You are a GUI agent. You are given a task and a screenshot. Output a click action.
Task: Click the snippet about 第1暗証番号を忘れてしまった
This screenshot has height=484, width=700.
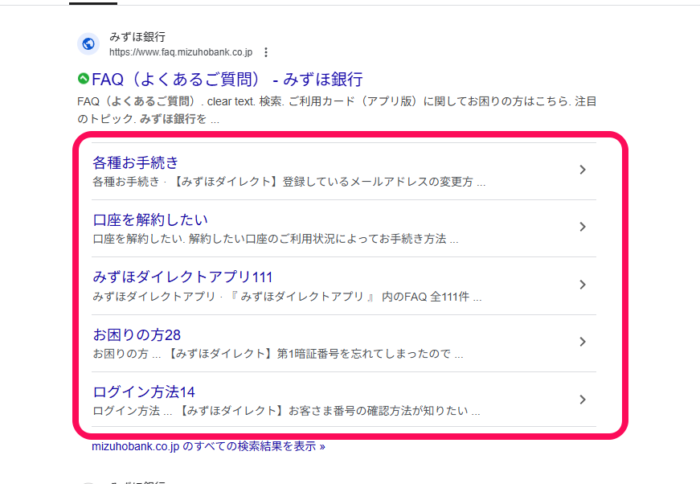[x=278, y=354]
